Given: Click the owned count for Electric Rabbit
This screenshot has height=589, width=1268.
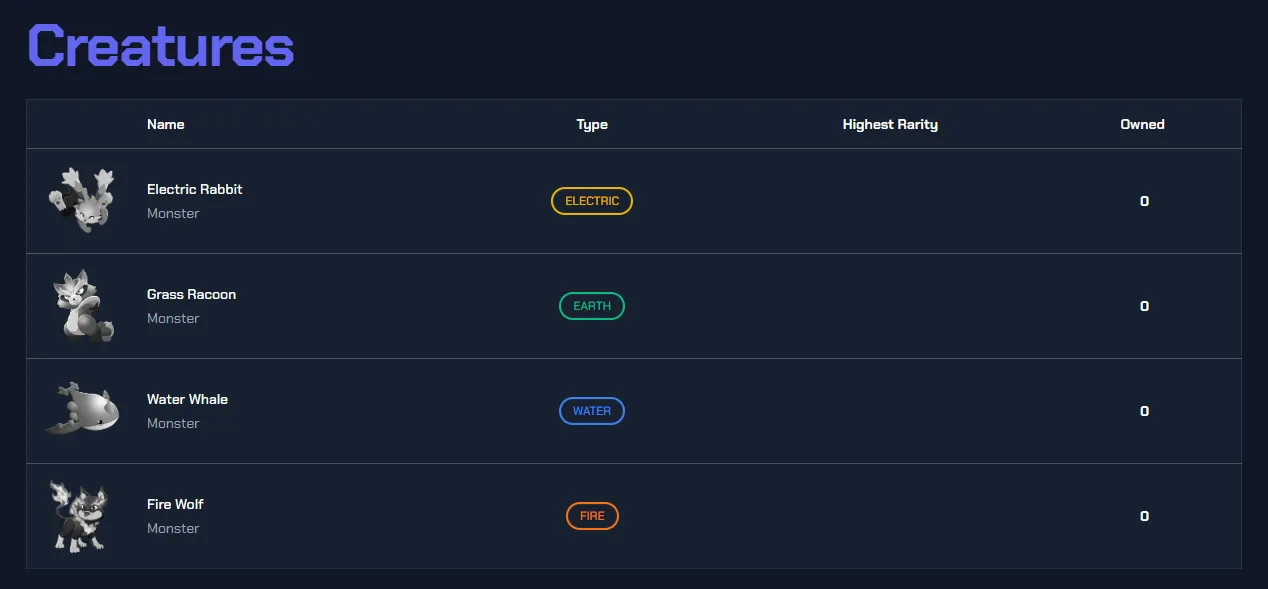Looking at the screenshot, I should click(x=1145, y=201).
